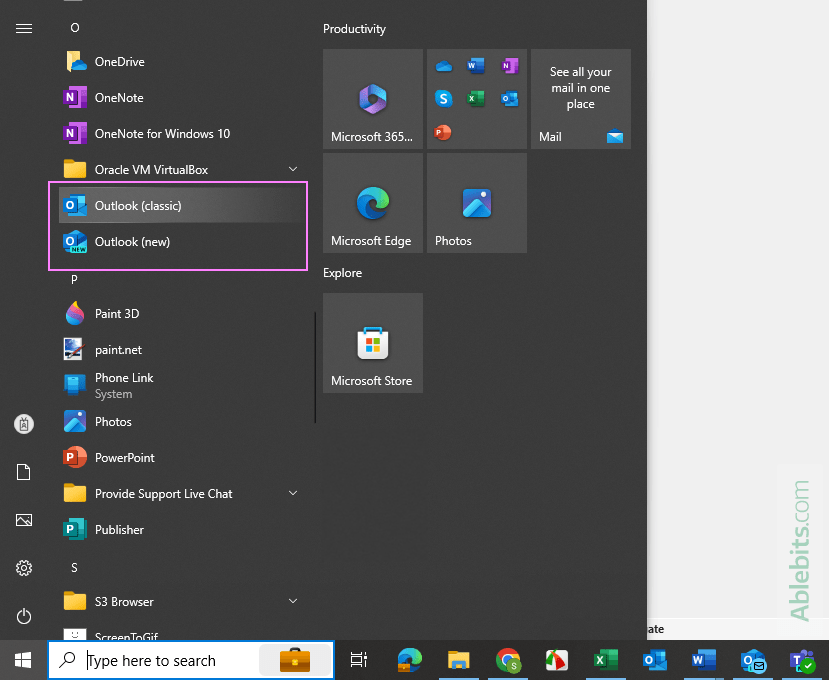Open Teams from the taskbar

click(802, 660)
